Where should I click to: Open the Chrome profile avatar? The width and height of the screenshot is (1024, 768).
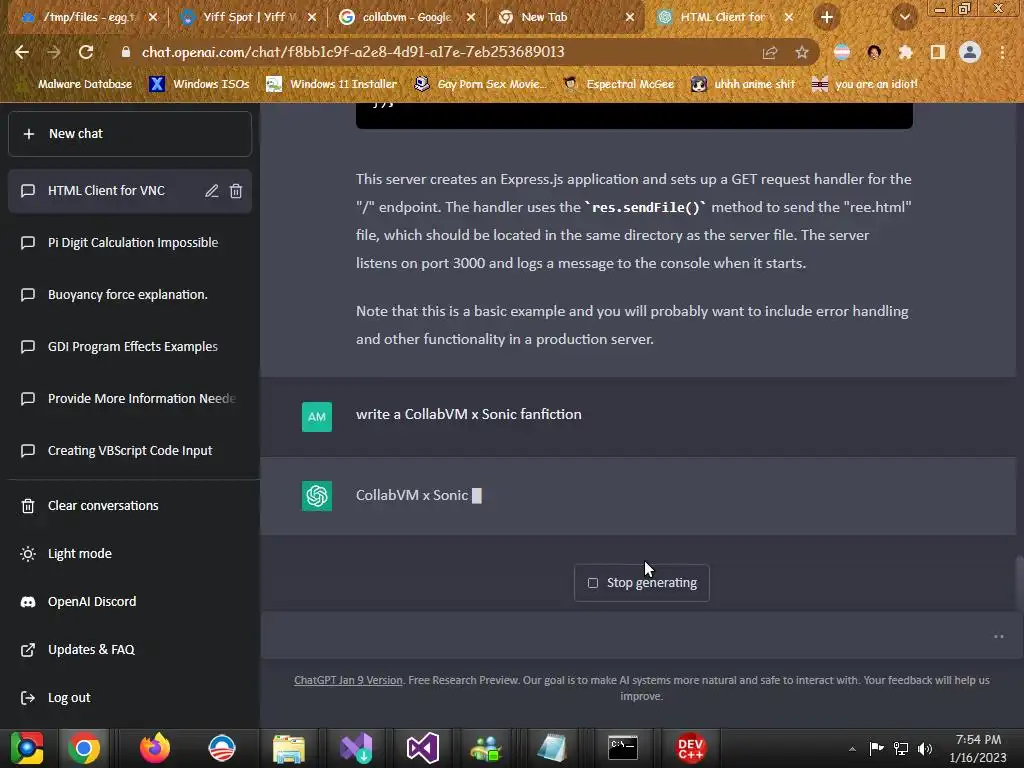coord(970,52)
